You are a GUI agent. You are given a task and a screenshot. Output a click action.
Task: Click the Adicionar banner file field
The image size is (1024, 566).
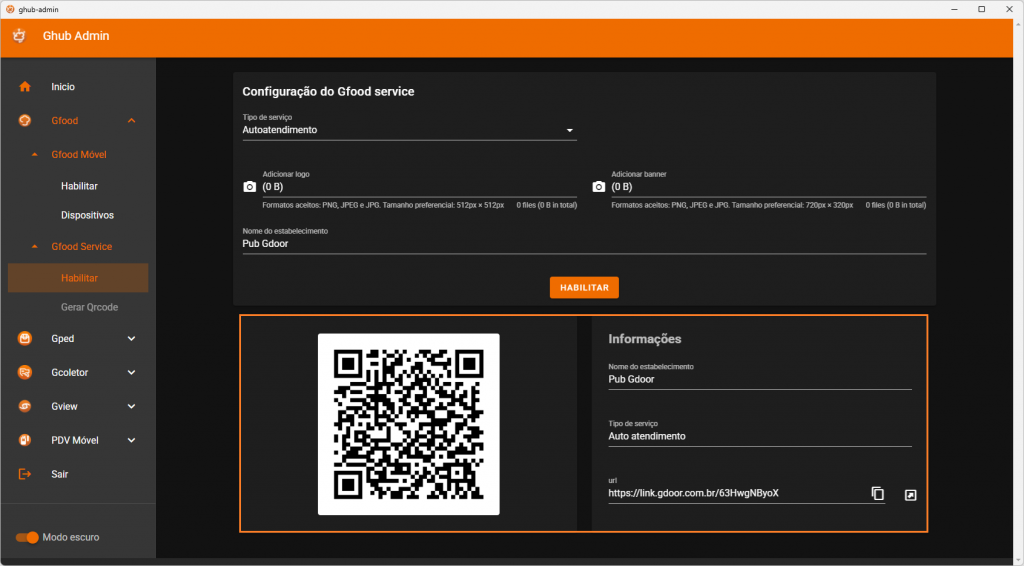click(769, 187)
